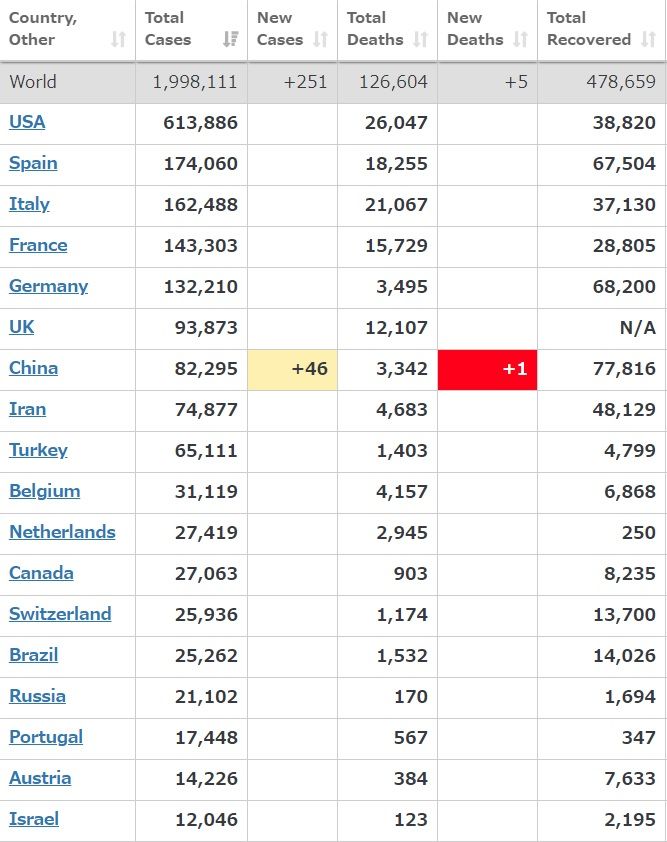Select China's red +1 new deaths cell

[487, 369]
